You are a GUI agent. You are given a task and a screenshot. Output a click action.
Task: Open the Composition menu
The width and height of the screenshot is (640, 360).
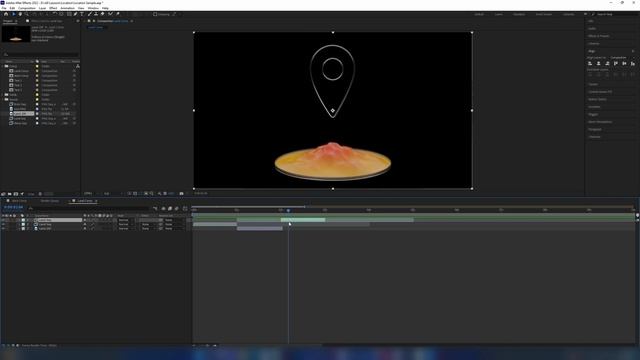click(x=27, y=8)
